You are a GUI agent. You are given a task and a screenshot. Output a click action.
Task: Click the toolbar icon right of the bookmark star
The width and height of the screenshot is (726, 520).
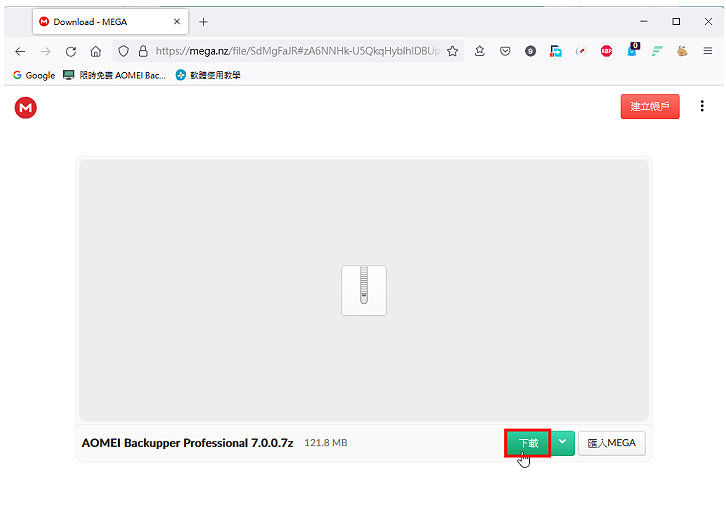click(480, 51)
